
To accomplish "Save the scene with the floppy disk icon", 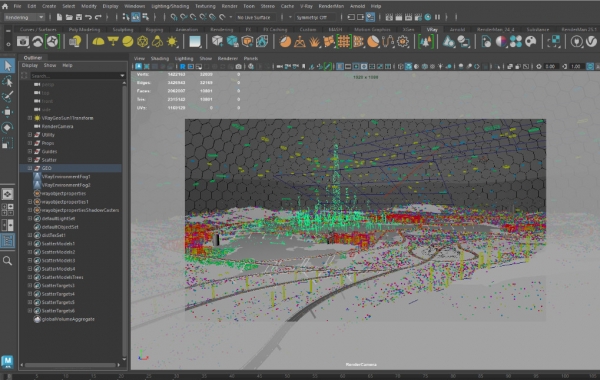I will tap(78, 17).
